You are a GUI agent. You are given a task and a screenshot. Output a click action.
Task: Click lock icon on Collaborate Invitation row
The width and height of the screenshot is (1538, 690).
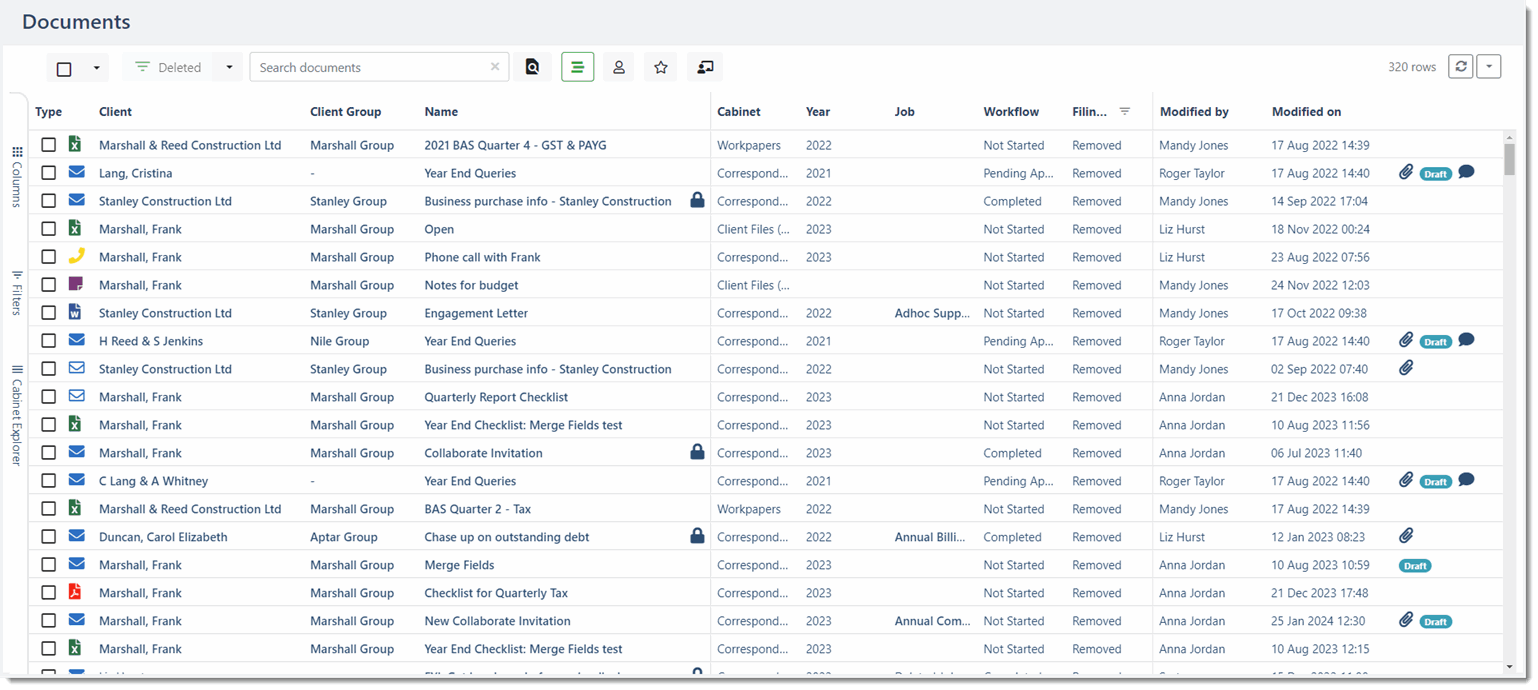click(x=698, y=452)
